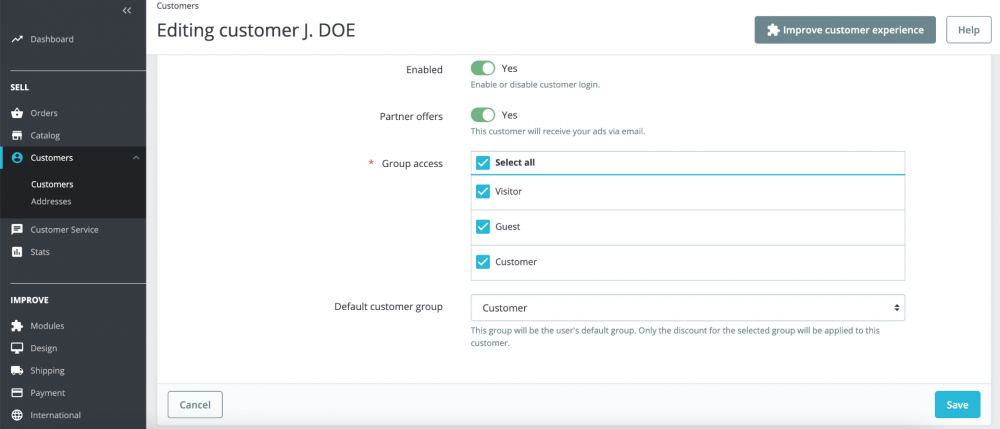Open the Default customer group dropdown
The width and height of the screenshot is (1000, 429).
[688, 308]
